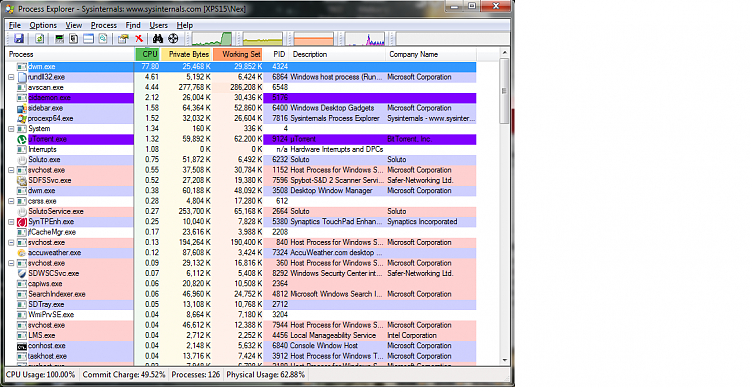Collapse the rundll32.exe tree node
The width and height of the screenshot is (750, 387).
[11, 77]
